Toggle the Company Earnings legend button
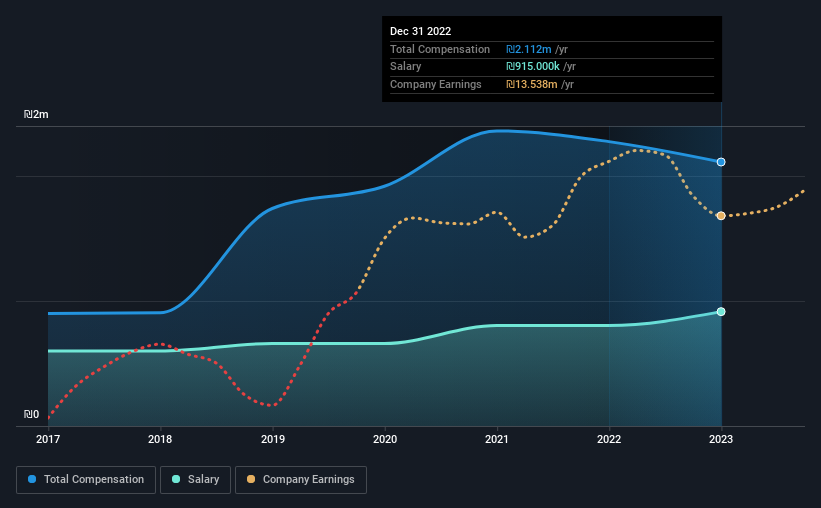 point(301,480)
